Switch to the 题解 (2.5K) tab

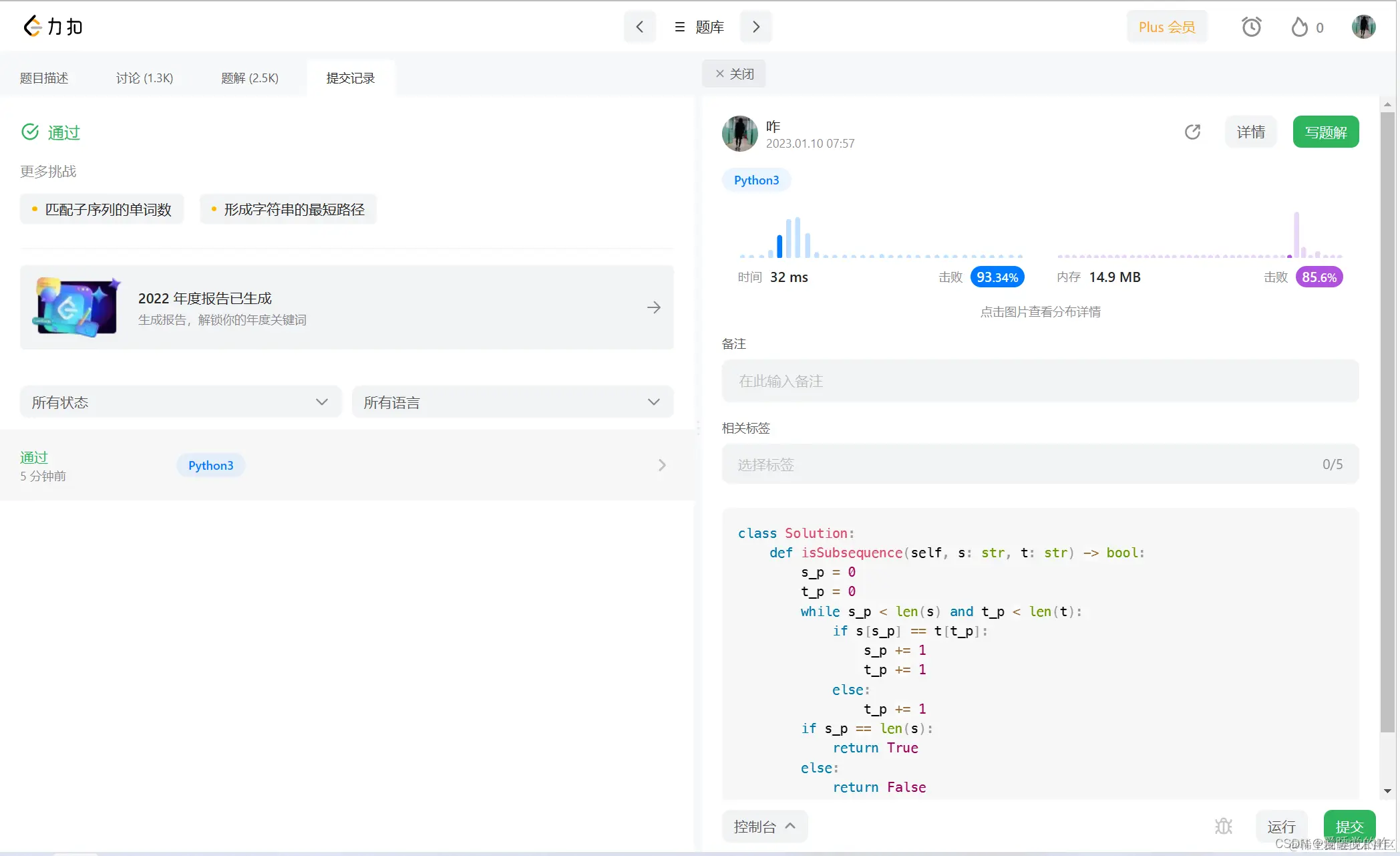coord(249,78)
